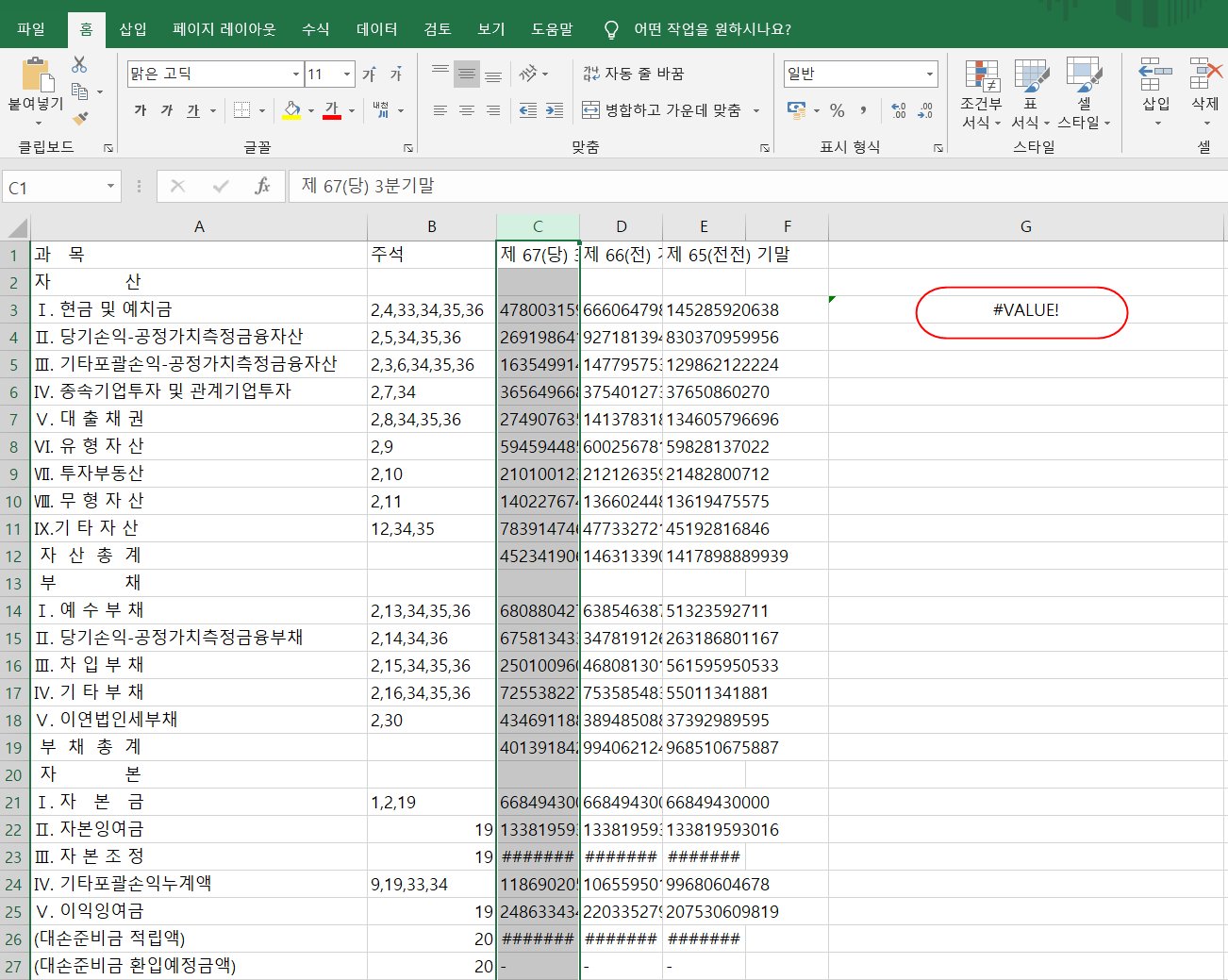Screen dimensions: 1228x980
Task: Toggle 병합하고 가운데 맞춤 merge and center
Action: [x=661, y=110]
